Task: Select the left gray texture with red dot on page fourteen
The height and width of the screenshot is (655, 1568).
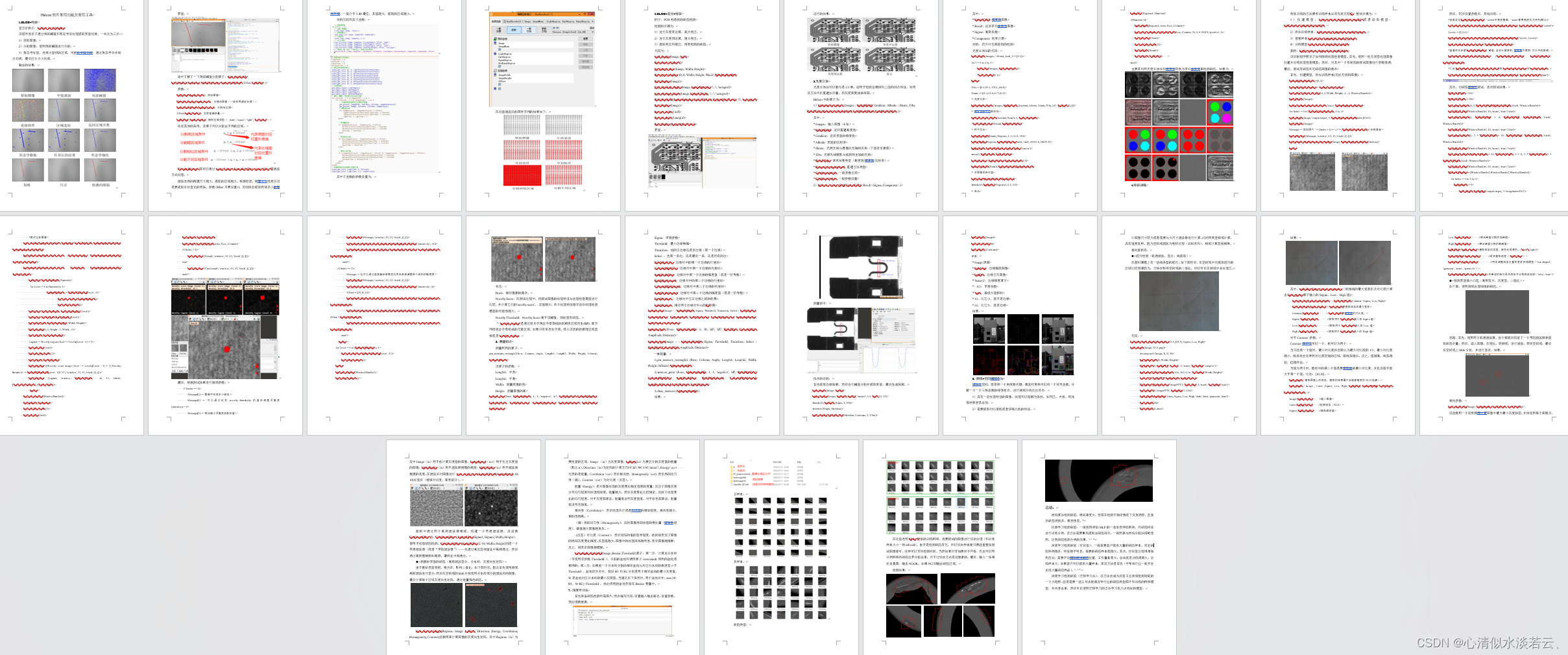Action: click(517, 258)
